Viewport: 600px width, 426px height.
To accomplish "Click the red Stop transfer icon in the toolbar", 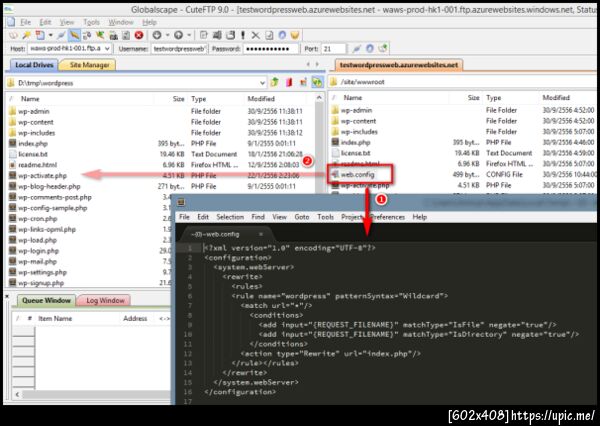I will 139,35.
